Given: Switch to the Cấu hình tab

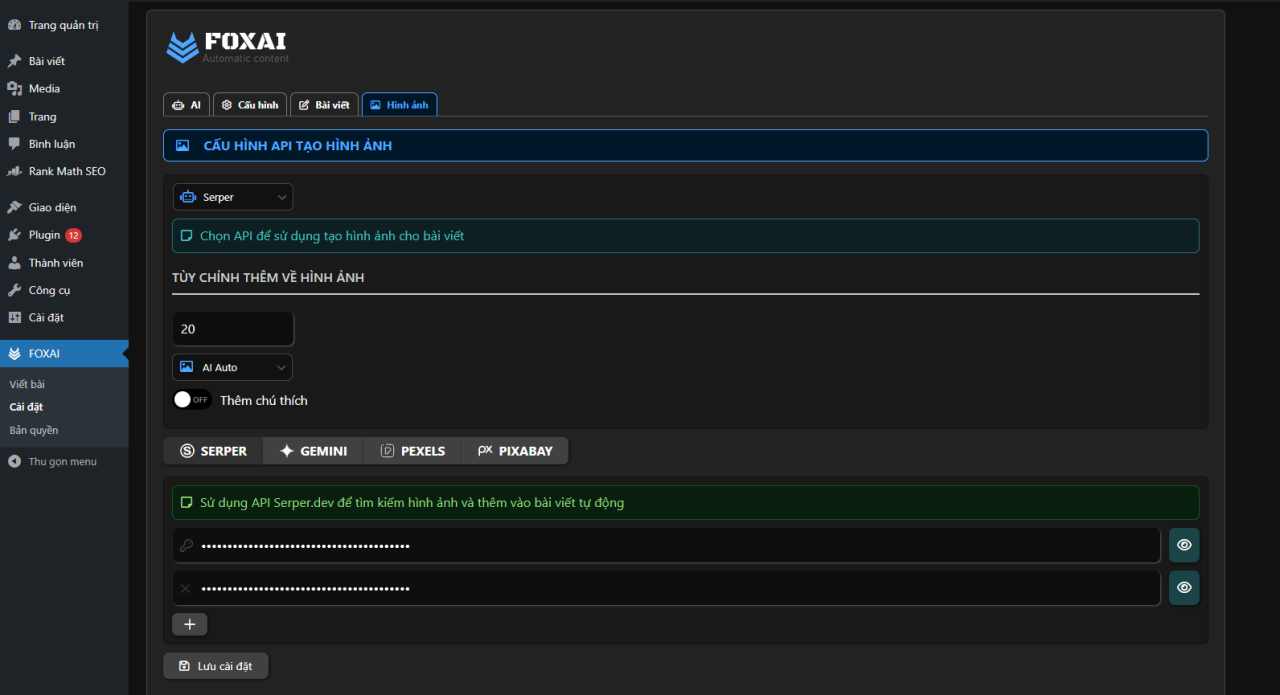Looking at the screenshot, I should point(250,105).
